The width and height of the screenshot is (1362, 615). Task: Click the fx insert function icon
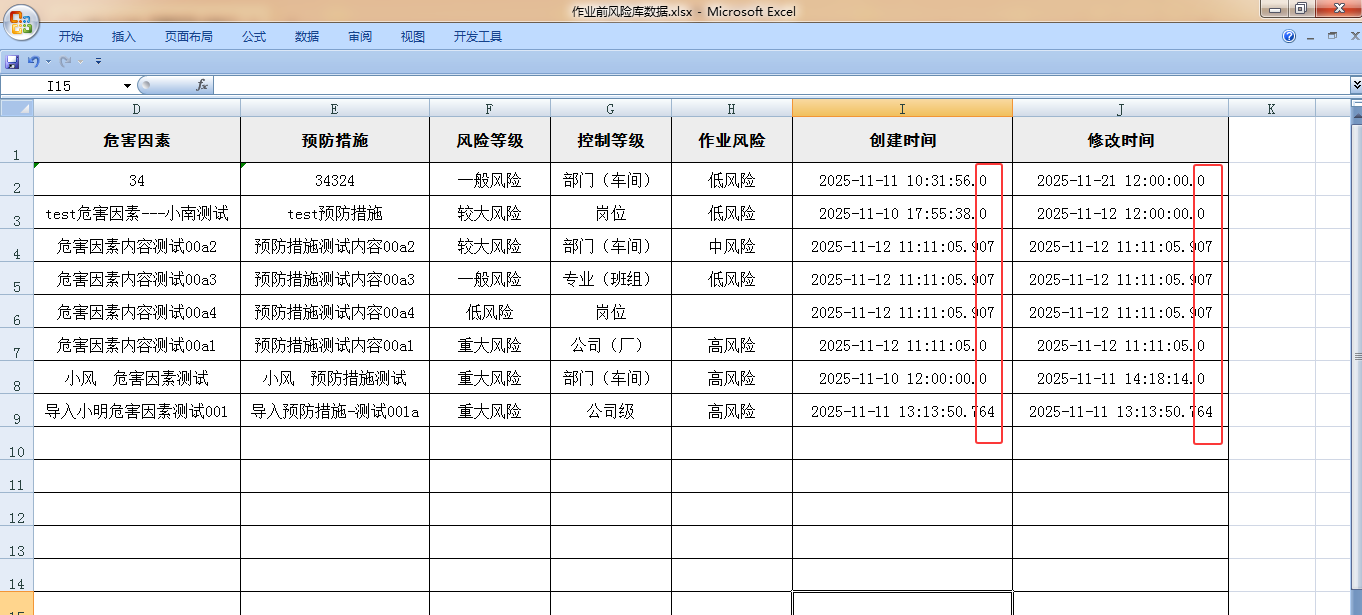pos(201,86)
